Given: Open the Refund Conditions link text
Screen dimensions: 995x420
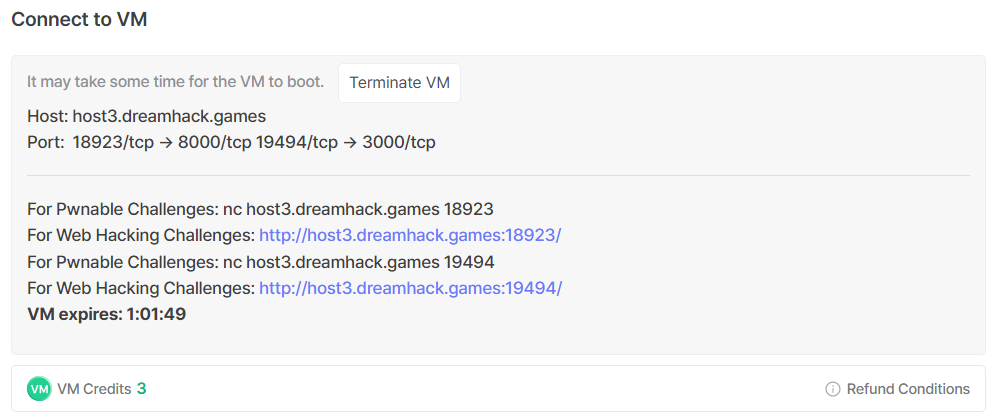Looking at the screenshot, I should [x=908, y=389].
